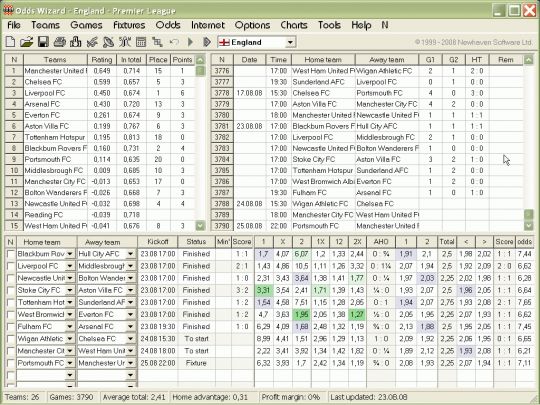Click the Odds Wizard title bar icon

8,10
